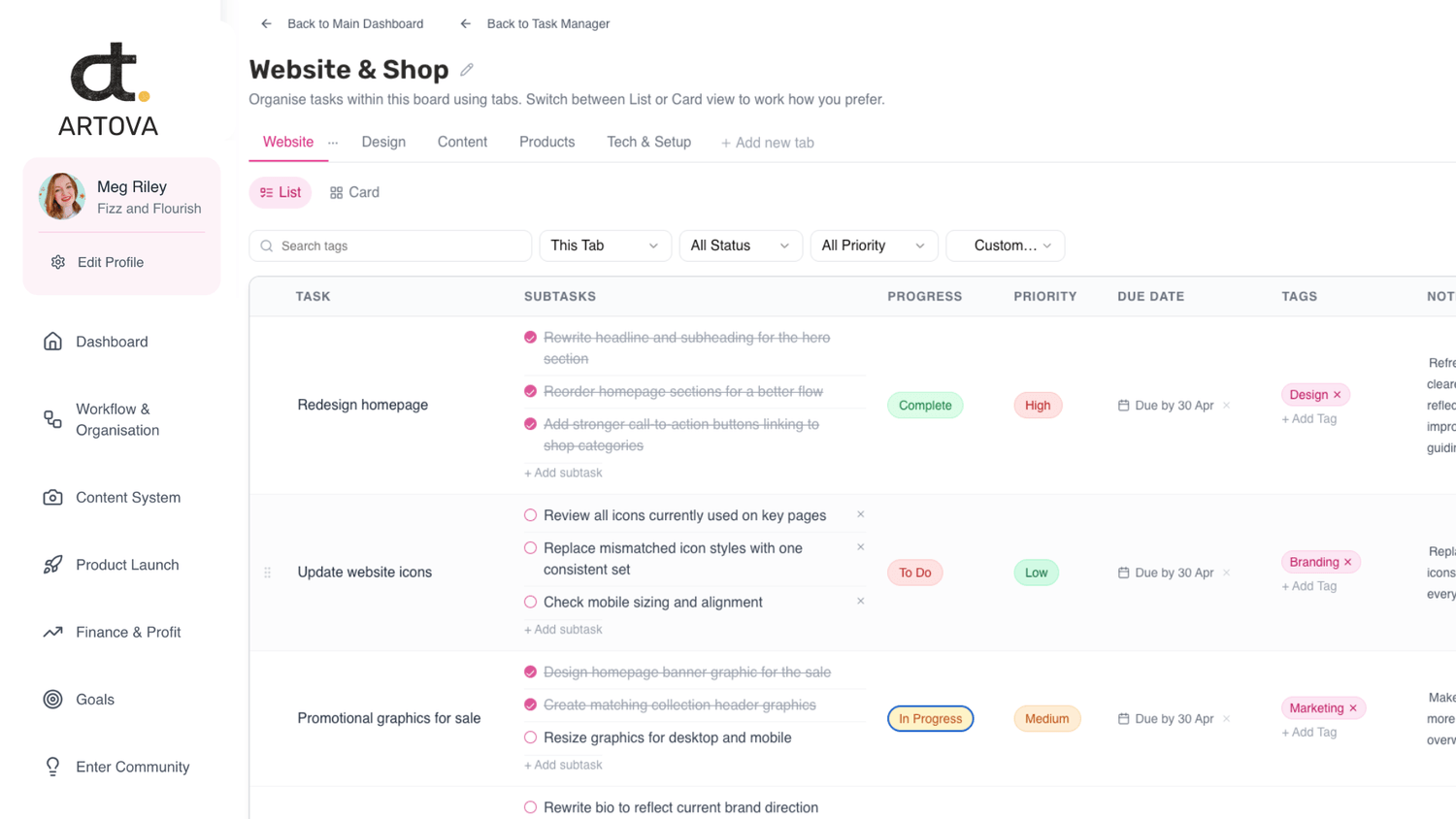
Task: Uncheck the Reorder homepage sections subtask
Action: 530,392
